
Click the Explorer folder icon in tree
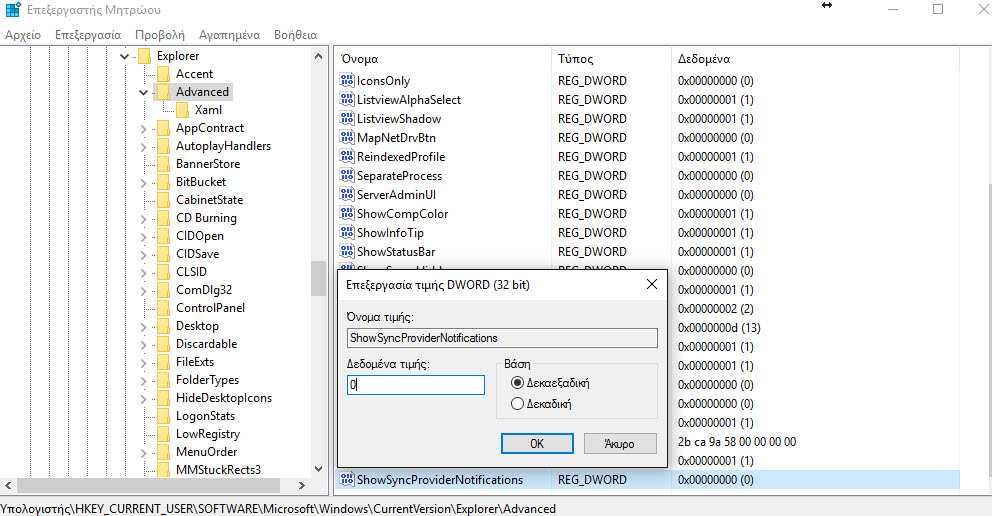click(144, 56)
